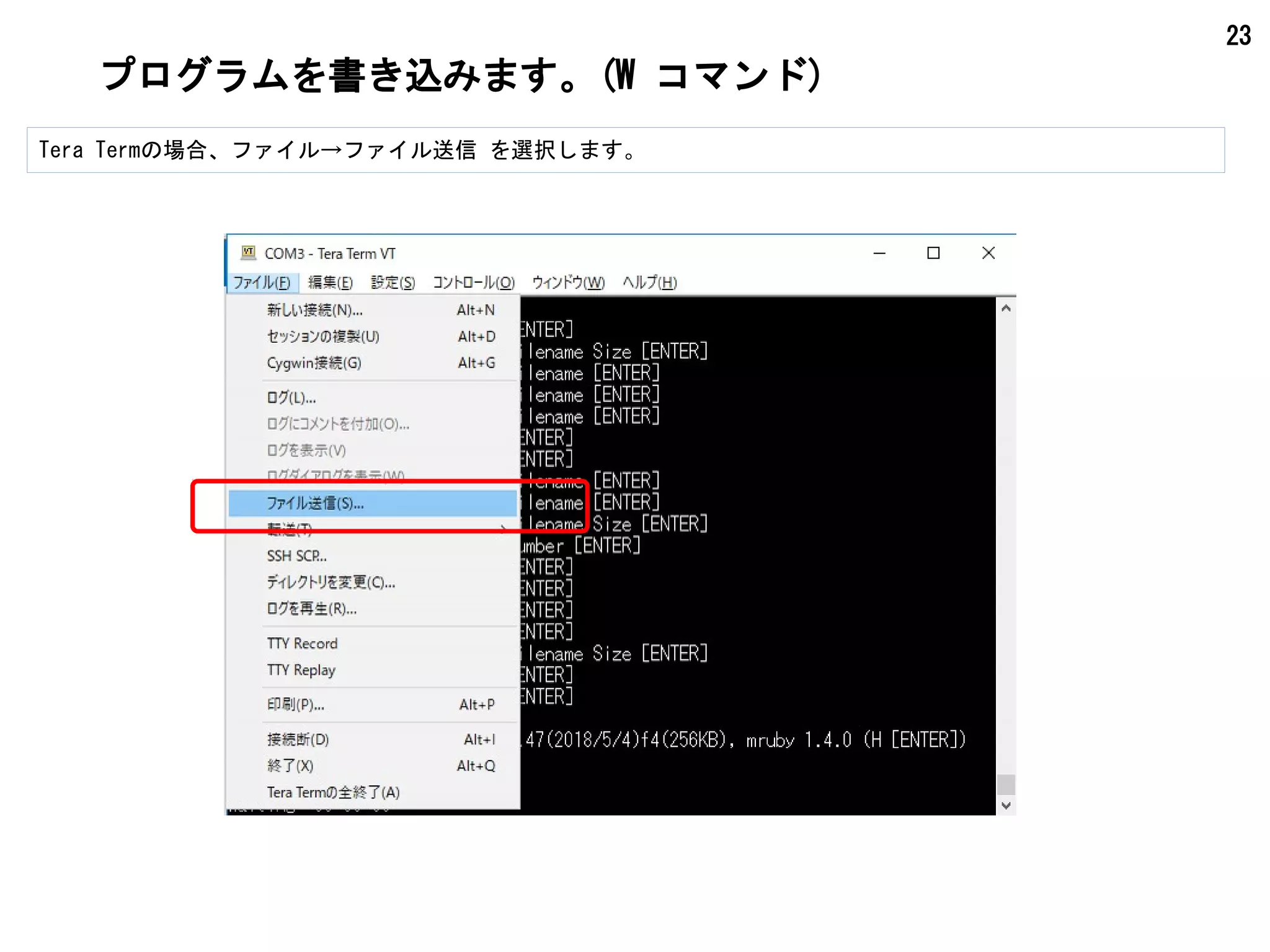Choose Cygwin接続(G) from the menu
The image size is (1270, 952).
(x=373, y=363)
